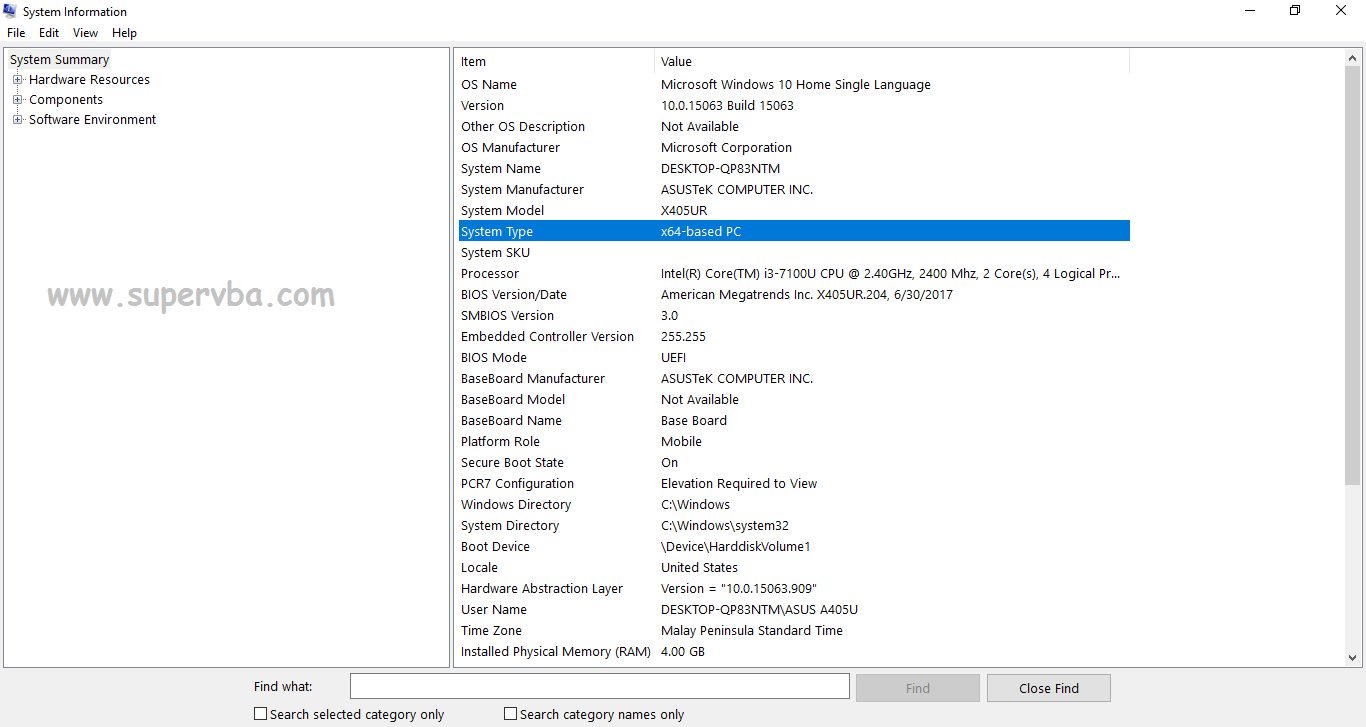Click the value x64-based PC
Image resolution: width=1366 pixels, height=727 pixels.
[701, 232]
